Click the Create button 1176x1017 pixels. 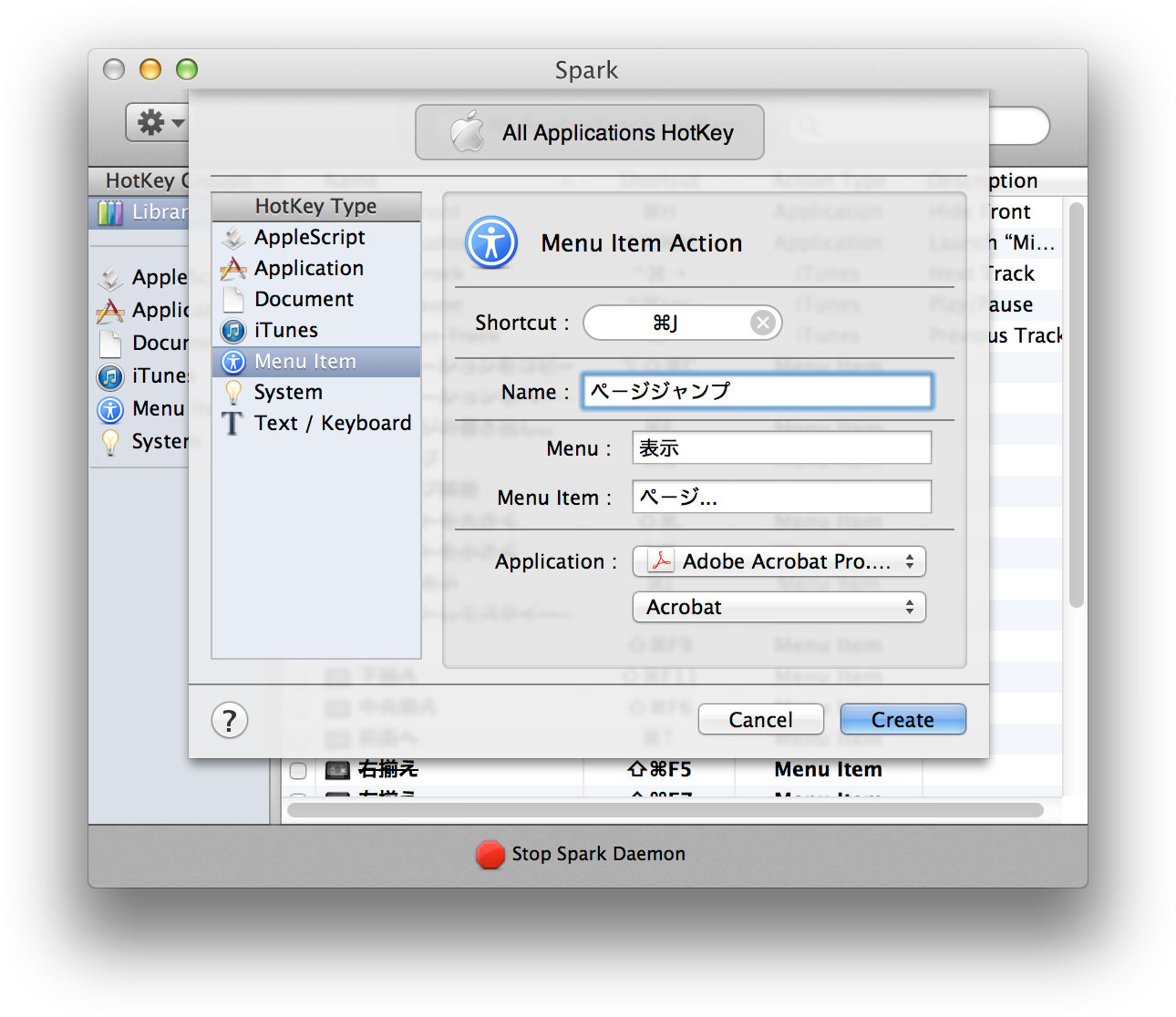(x=903, y=720)
